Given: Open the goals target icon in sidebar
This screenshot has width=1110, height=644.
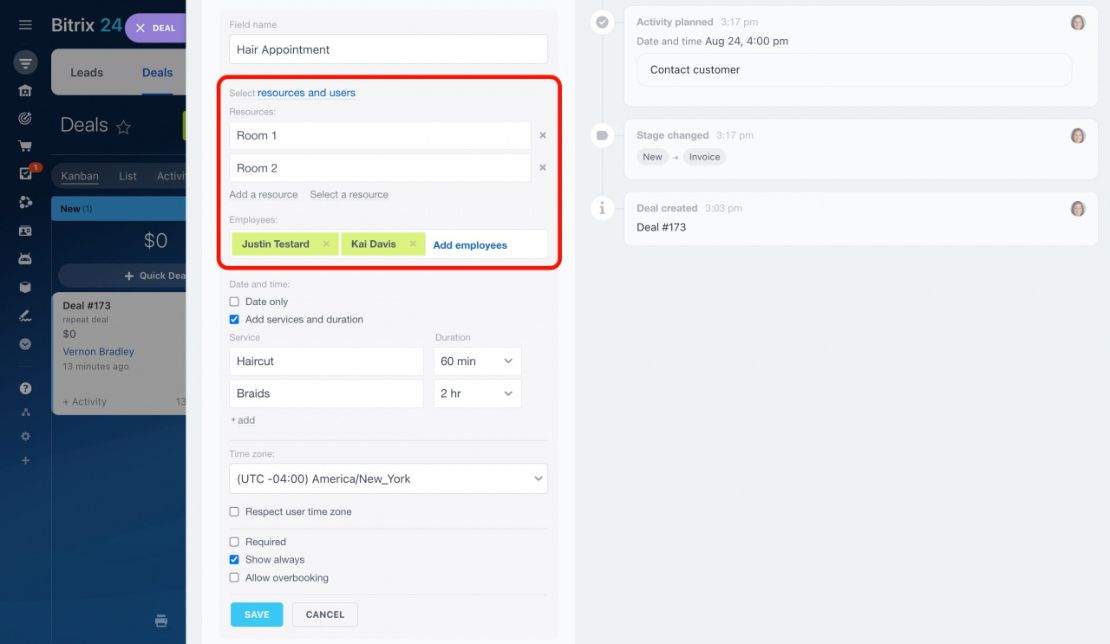Looking at the screenshot, I should coord(25,118).
